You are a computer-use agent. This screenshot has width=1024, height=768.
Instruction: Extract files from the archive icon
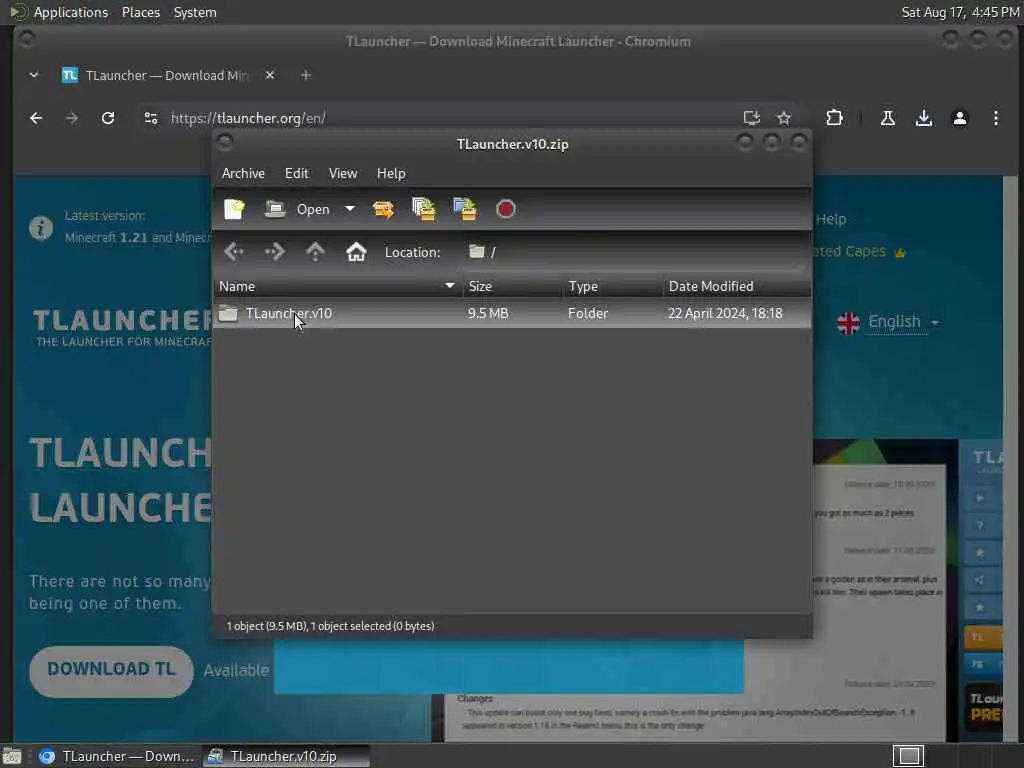click(x=383, y=210)
